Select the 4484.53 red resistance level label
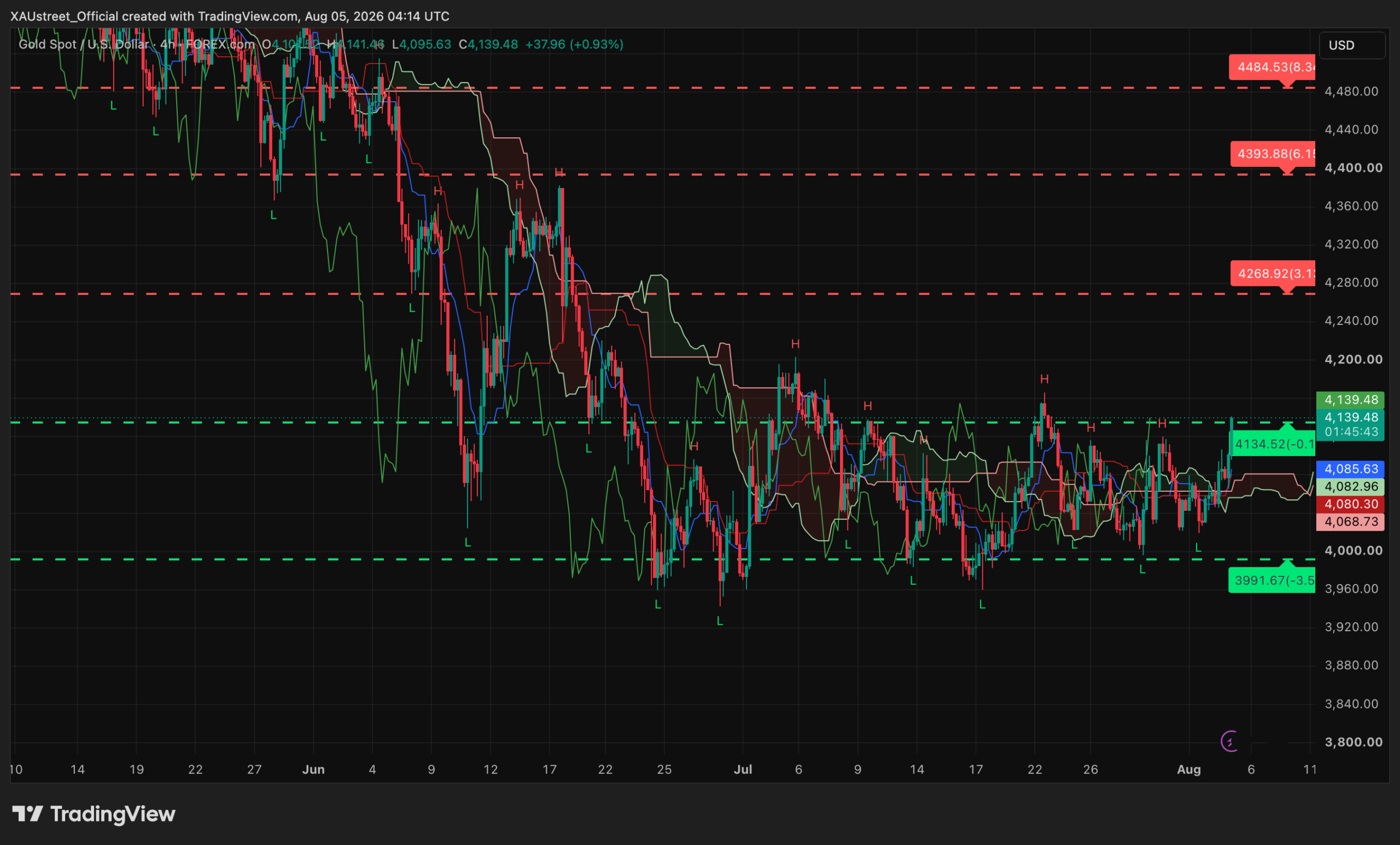Screen dimensions: 1400x845 (1272, 67)
